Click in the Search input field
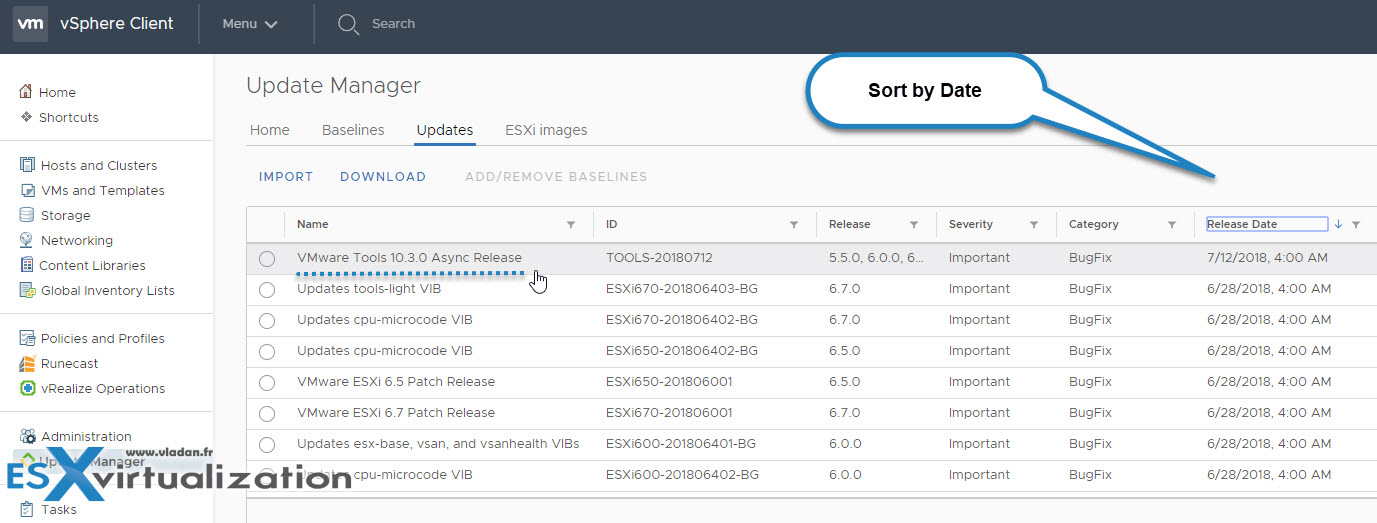Image resolution: width=1377 pixels, height=523 pixels. (393, 24)
